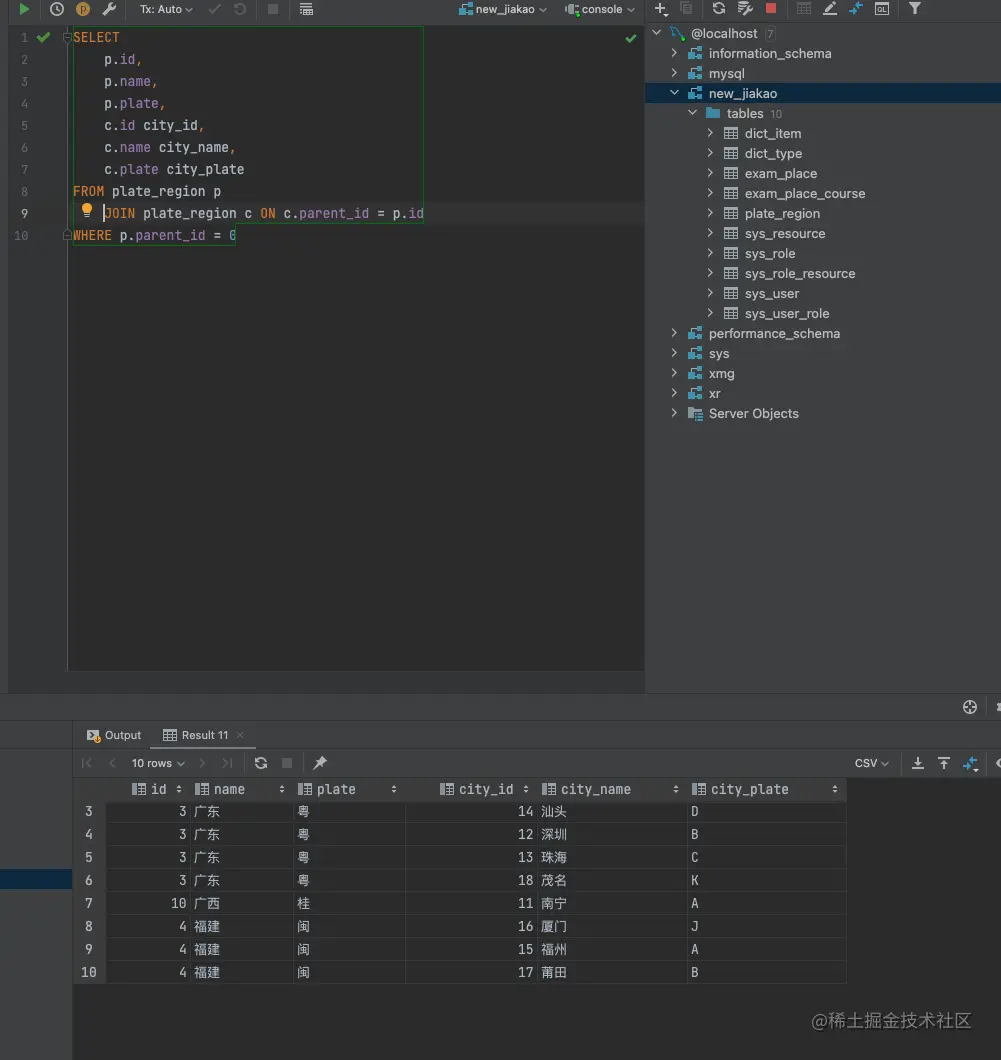Click the commit checkmark icon
Image resolution: width=1001 pixels, height=1060 pixels.
point(215,9)
